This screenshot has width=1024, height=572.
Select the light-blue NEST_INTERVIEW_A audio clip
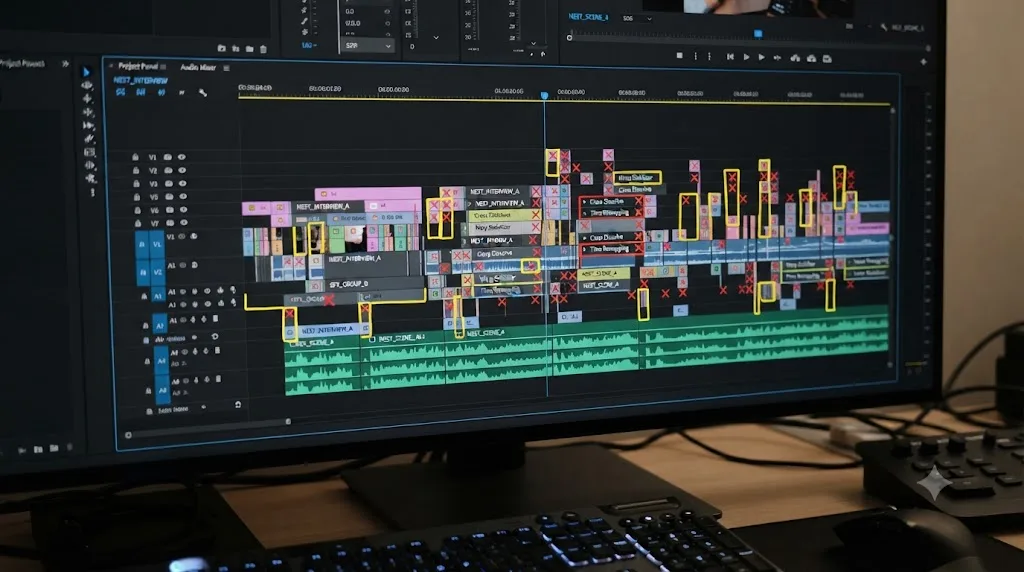331,330
